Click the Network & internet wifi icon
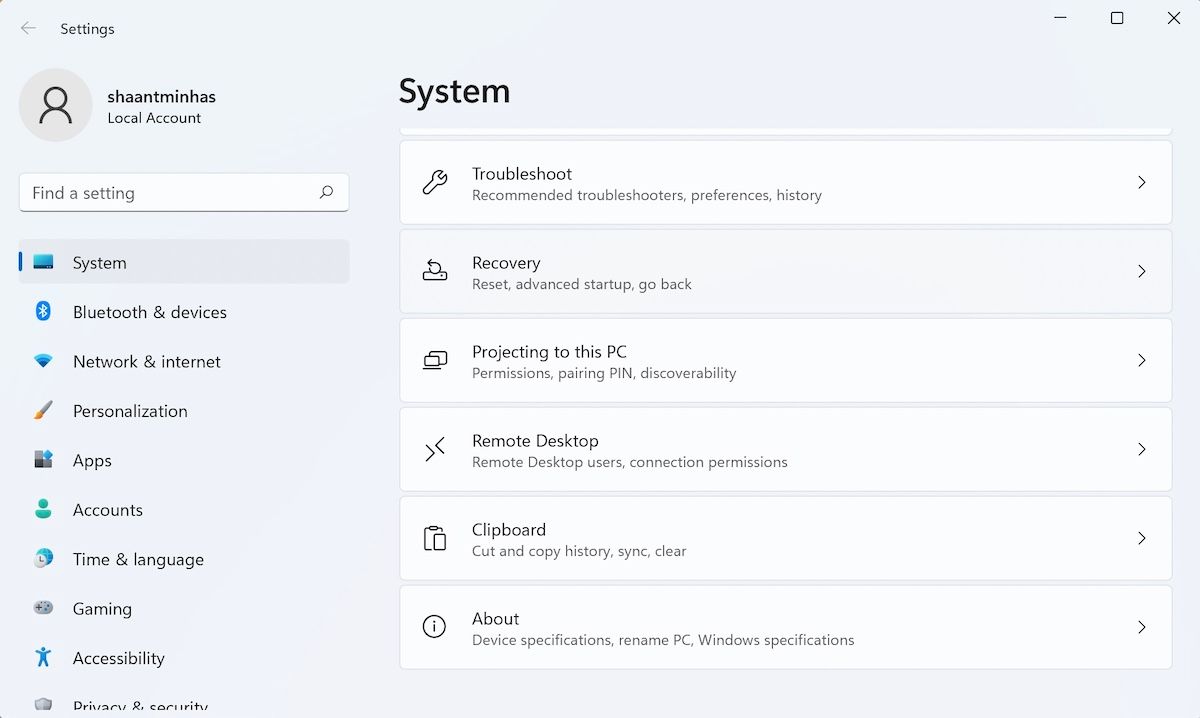 [x=42, y=362]
